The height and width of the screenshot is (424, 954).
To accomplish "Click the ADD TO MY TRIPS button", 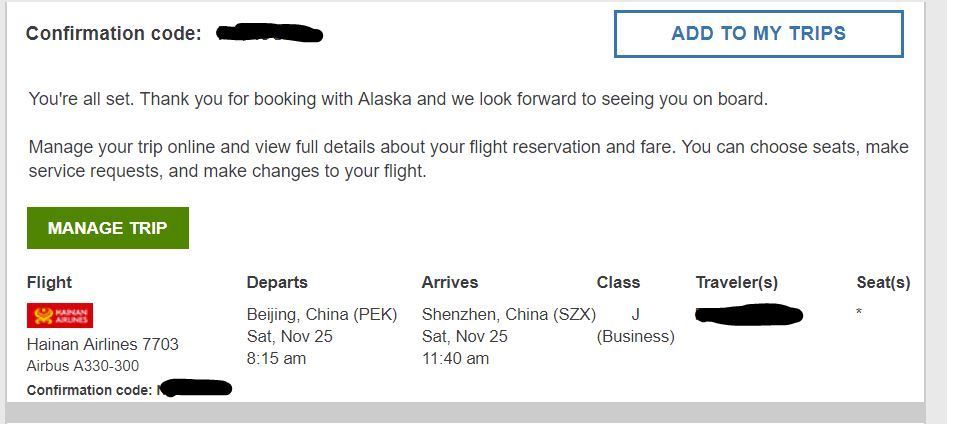I will [x=759, y=34].
